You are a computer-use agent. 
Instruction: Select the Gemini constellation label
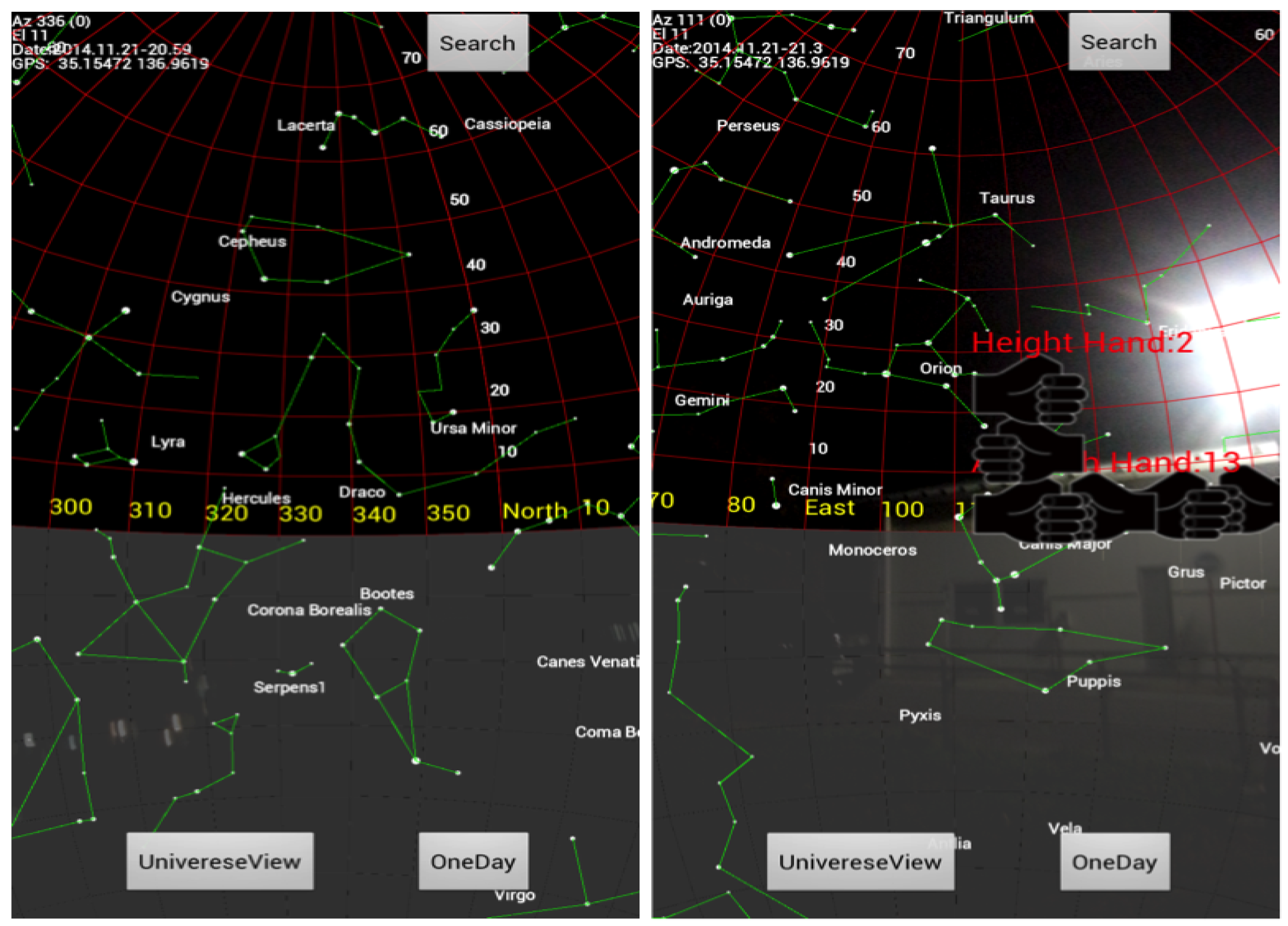coord(702,400)
